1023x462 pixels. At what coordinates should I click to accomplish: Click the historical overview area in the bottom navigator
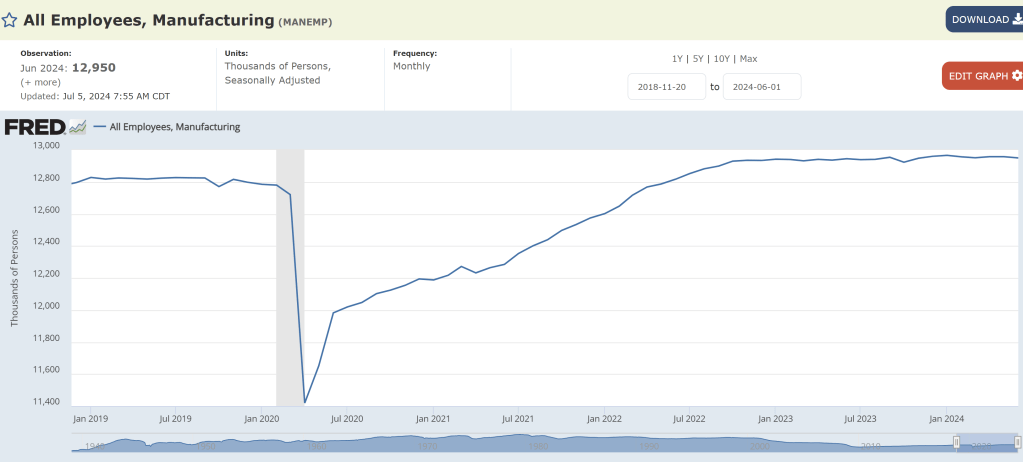[500, 442]
